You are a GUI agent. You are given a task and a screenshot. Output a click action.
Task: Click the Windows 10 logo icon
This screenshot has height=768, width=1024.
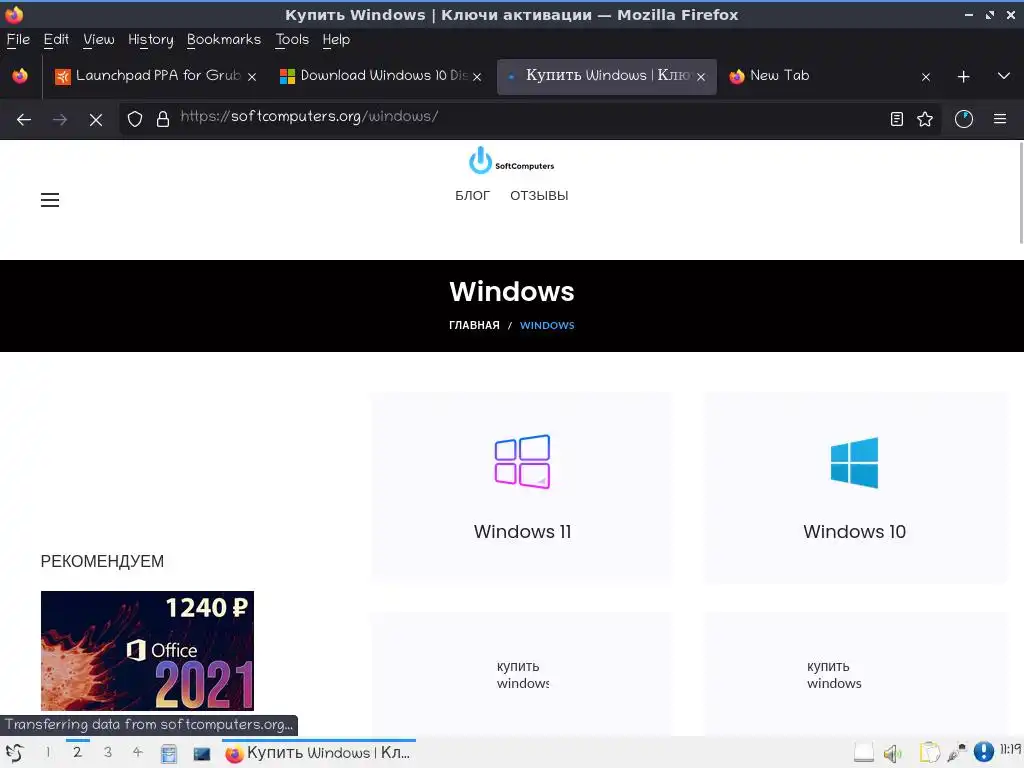pos(854,462)
